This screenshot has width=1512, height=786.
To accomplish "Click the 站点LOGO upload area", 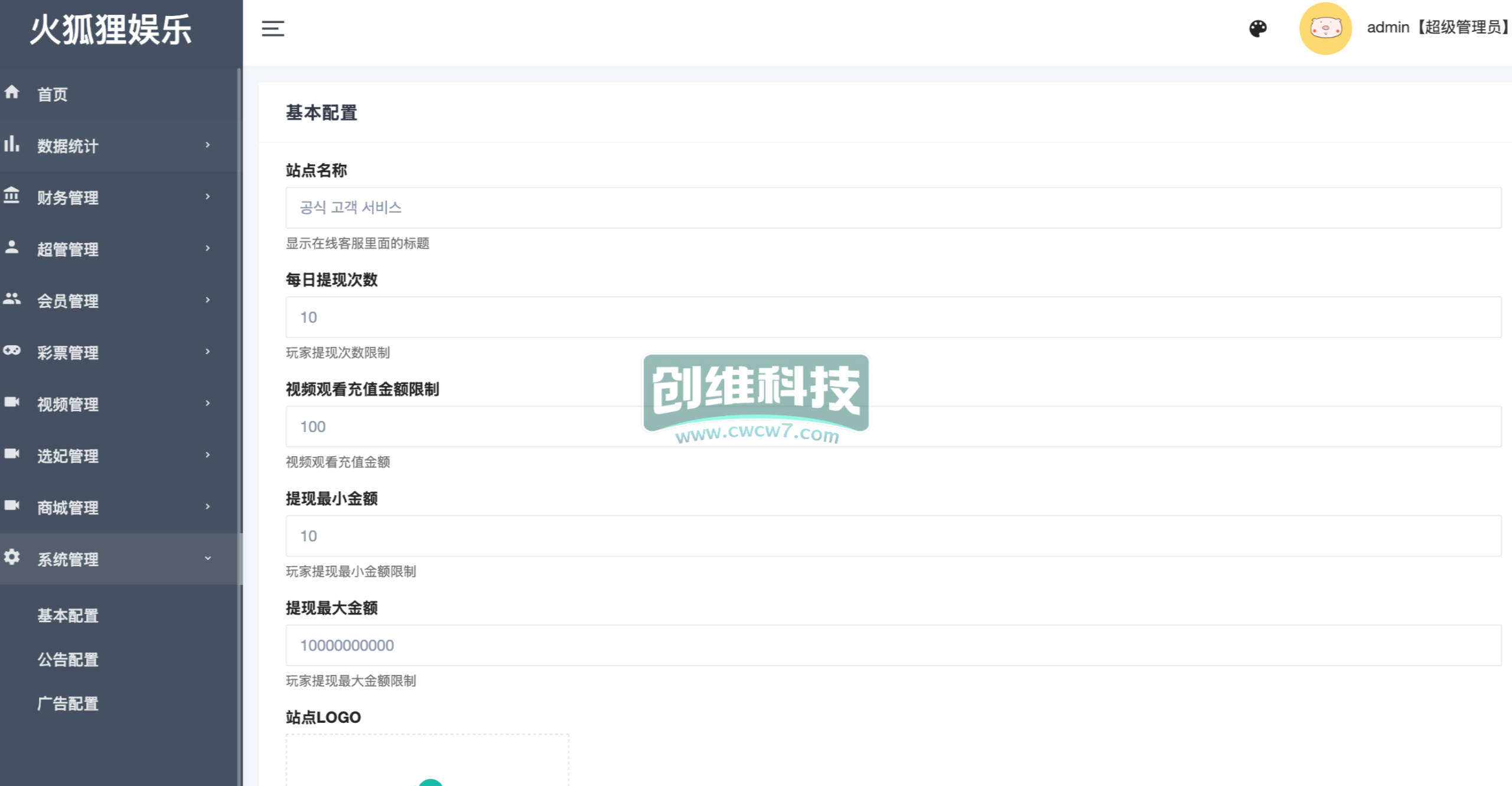I will click(428, 760).
